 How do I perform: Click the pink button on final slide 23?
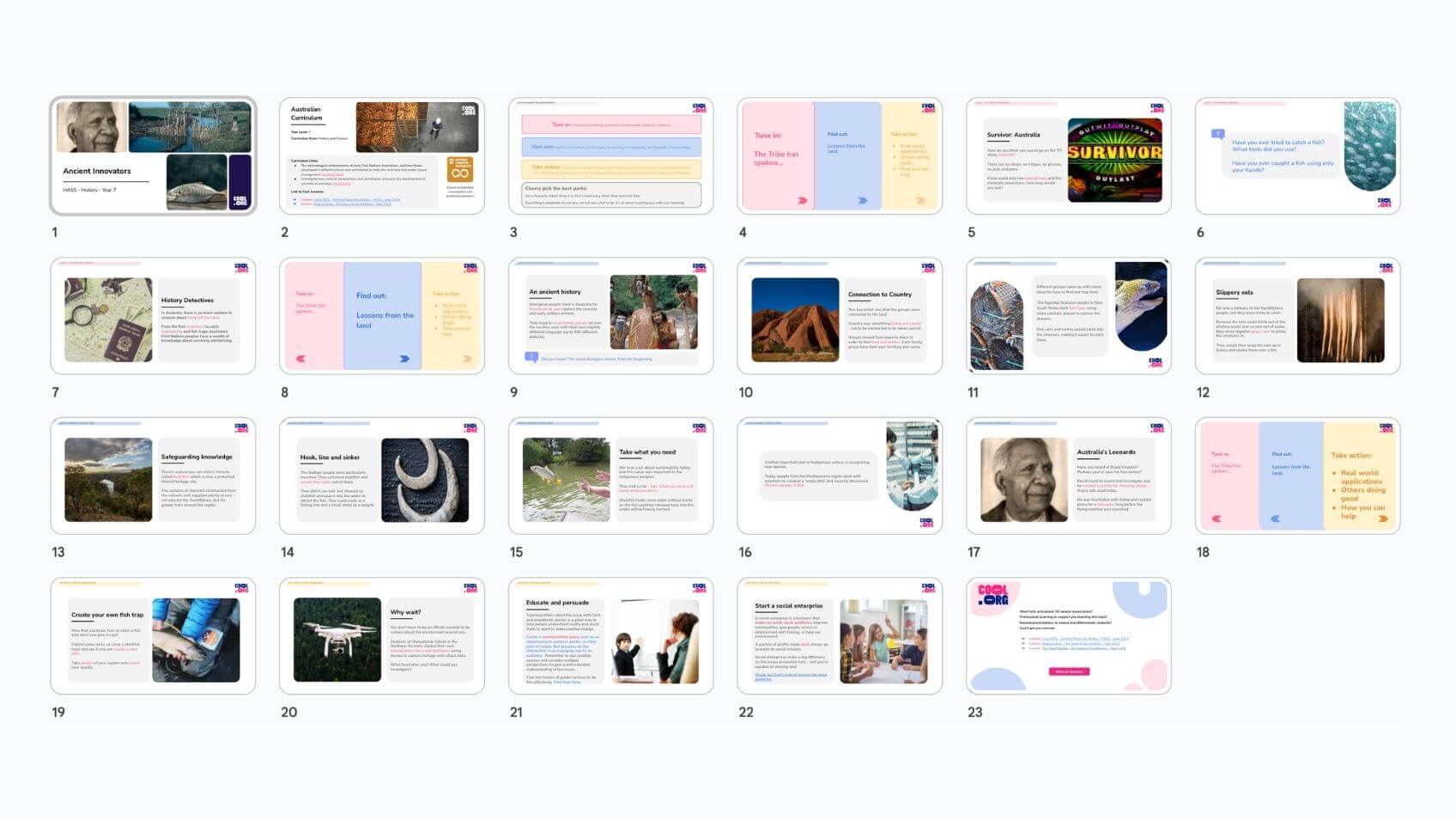pyautogui.click(x=1069, y=671)
